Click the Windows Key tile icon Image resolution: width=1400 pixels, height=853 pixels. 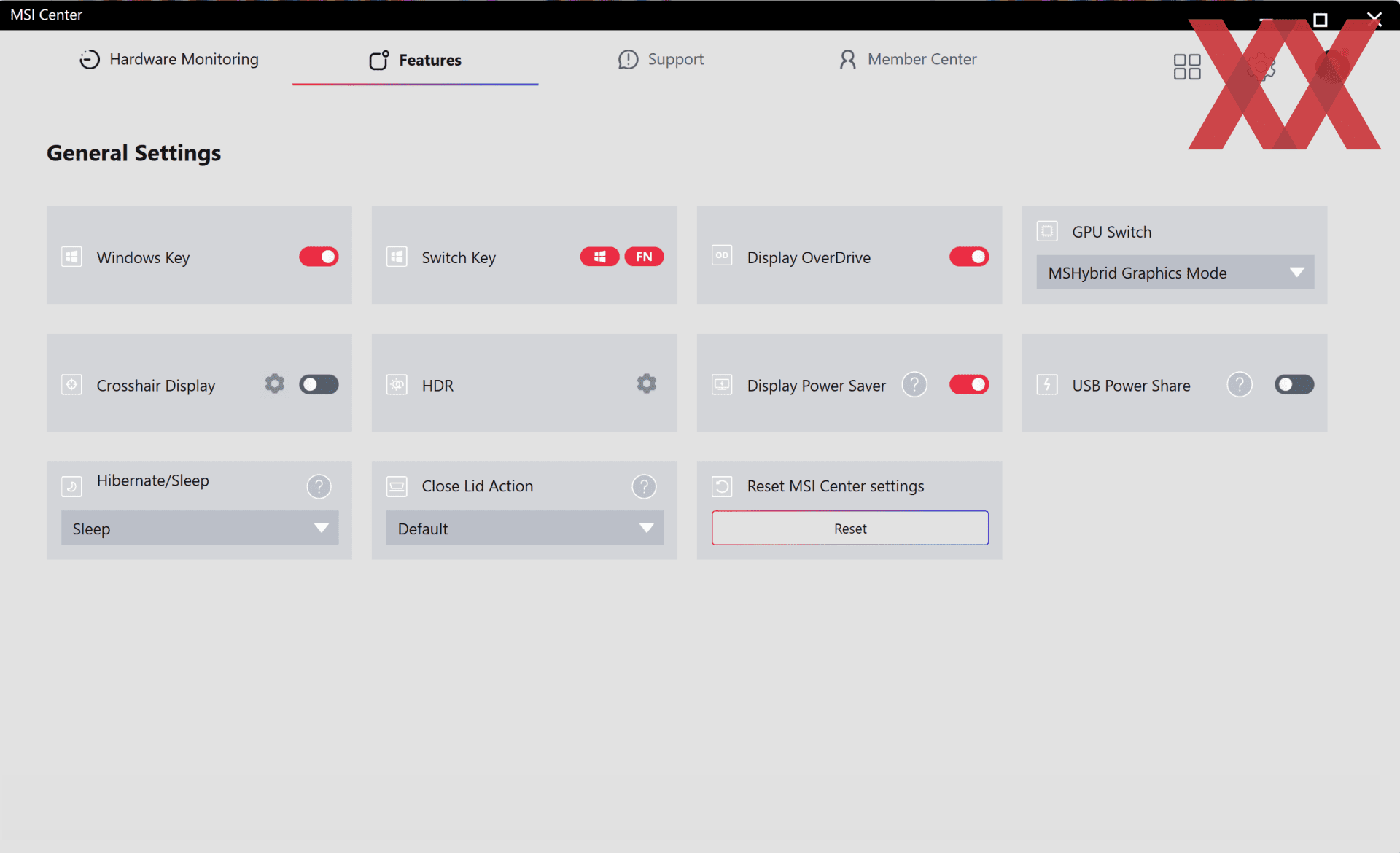point(71,257)
